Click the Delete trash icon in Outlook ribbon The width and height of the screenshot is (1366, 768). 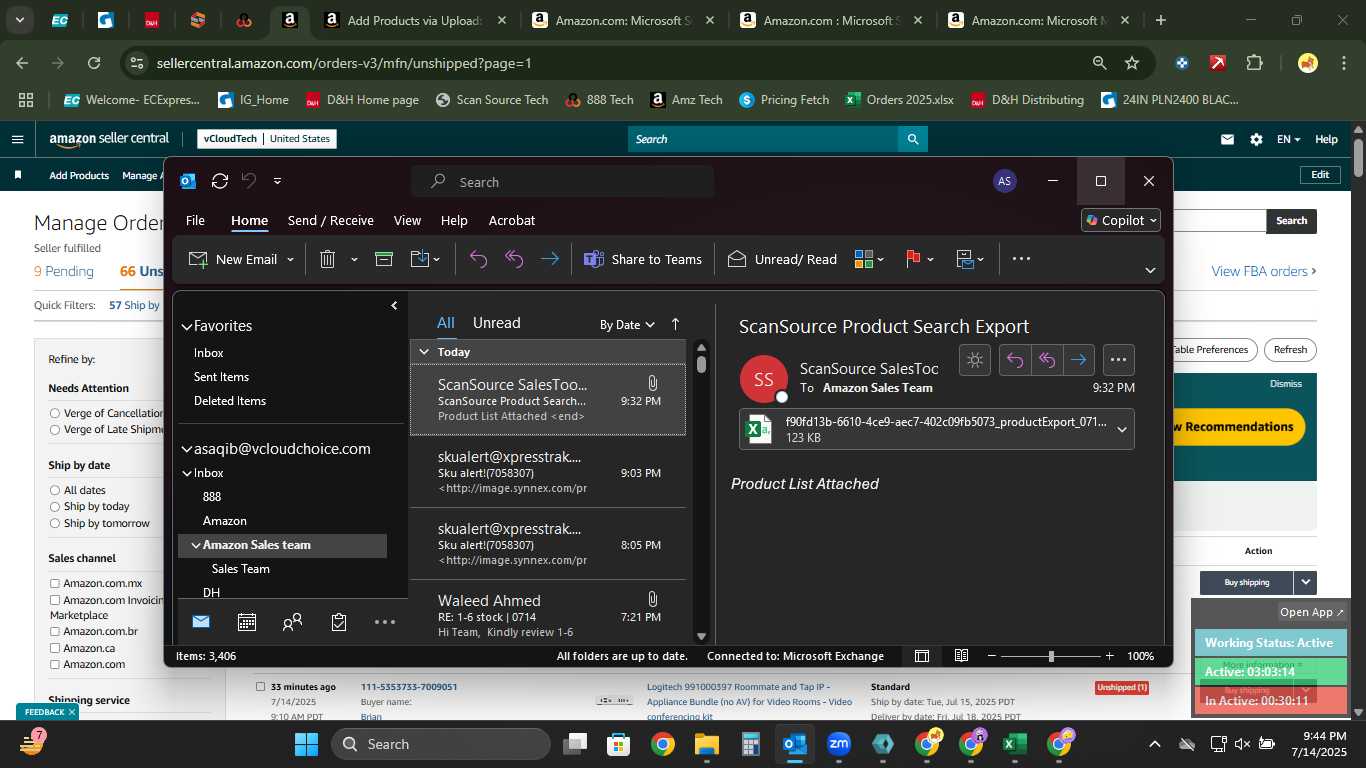pyautogui.click(x=327, y=259)
